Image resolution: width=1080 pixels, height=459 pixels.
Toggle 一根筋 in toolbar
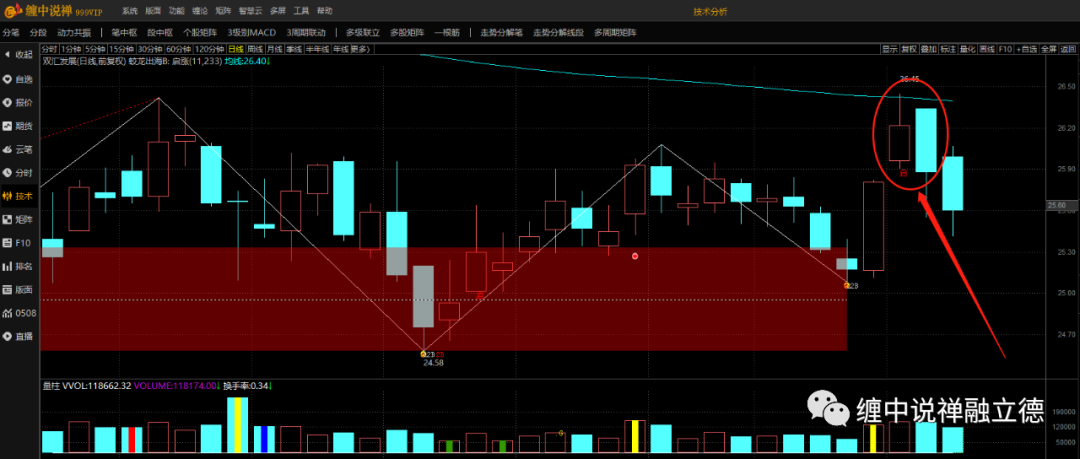pyautogui.click(x=447, y=32)
